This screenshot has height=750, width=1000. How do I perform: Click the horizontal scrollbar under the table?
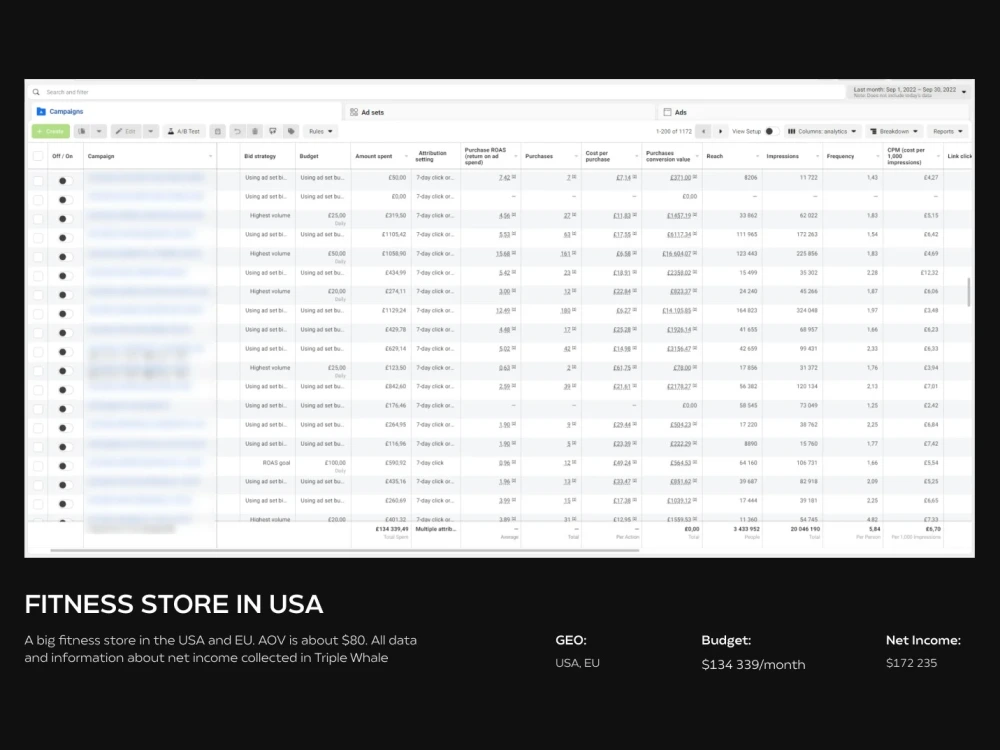tap(344, 550)
